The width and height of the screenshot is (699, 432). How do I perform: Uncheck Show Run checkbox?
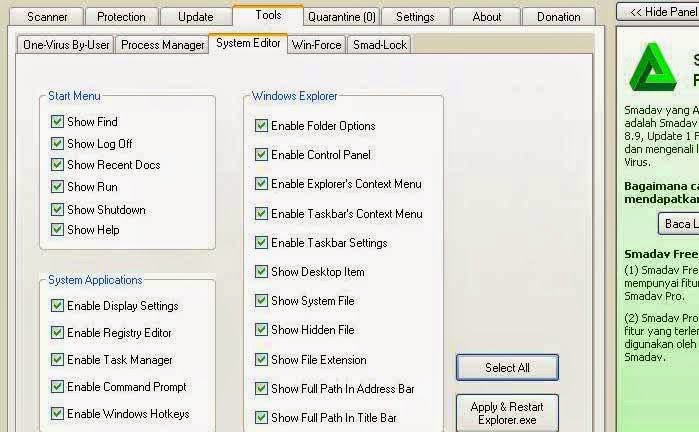tap(57, 186)
